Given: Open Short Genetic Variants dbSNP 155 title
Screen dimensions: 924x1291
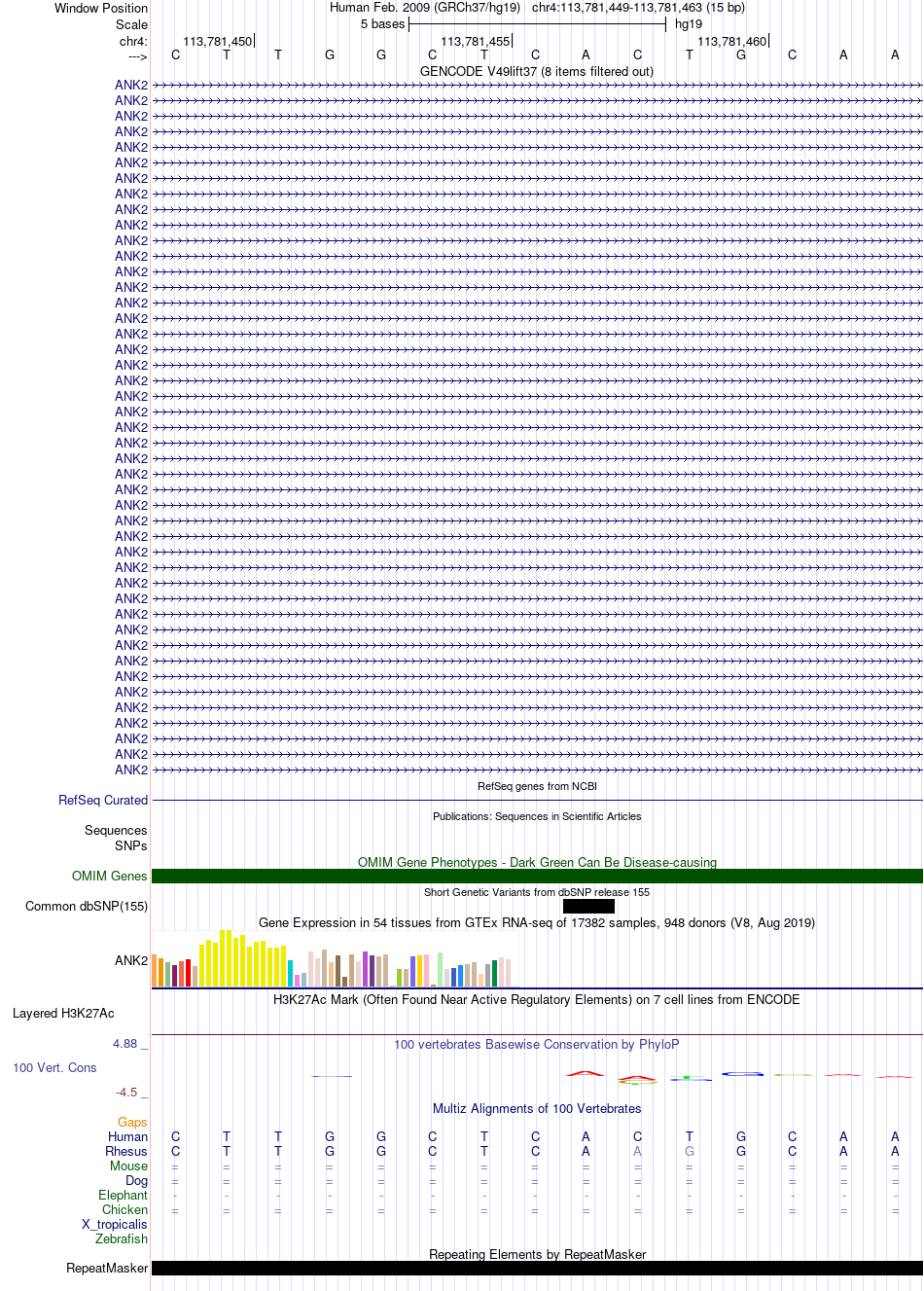Looking at the screenshot, I should point(537,892).
